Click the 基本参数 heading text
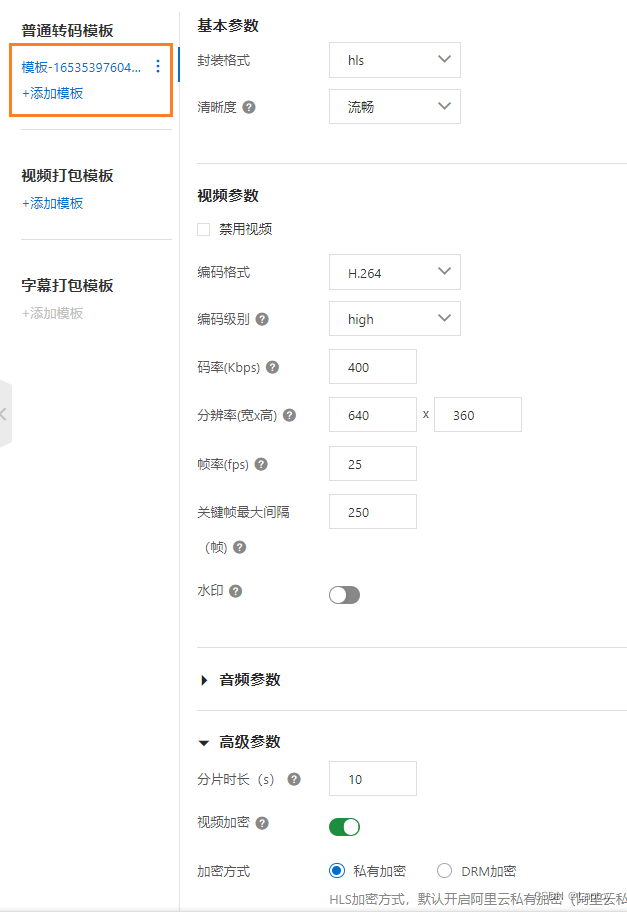Screen dimensions: 627x912 pyautogui.click(x=228, y=26)
